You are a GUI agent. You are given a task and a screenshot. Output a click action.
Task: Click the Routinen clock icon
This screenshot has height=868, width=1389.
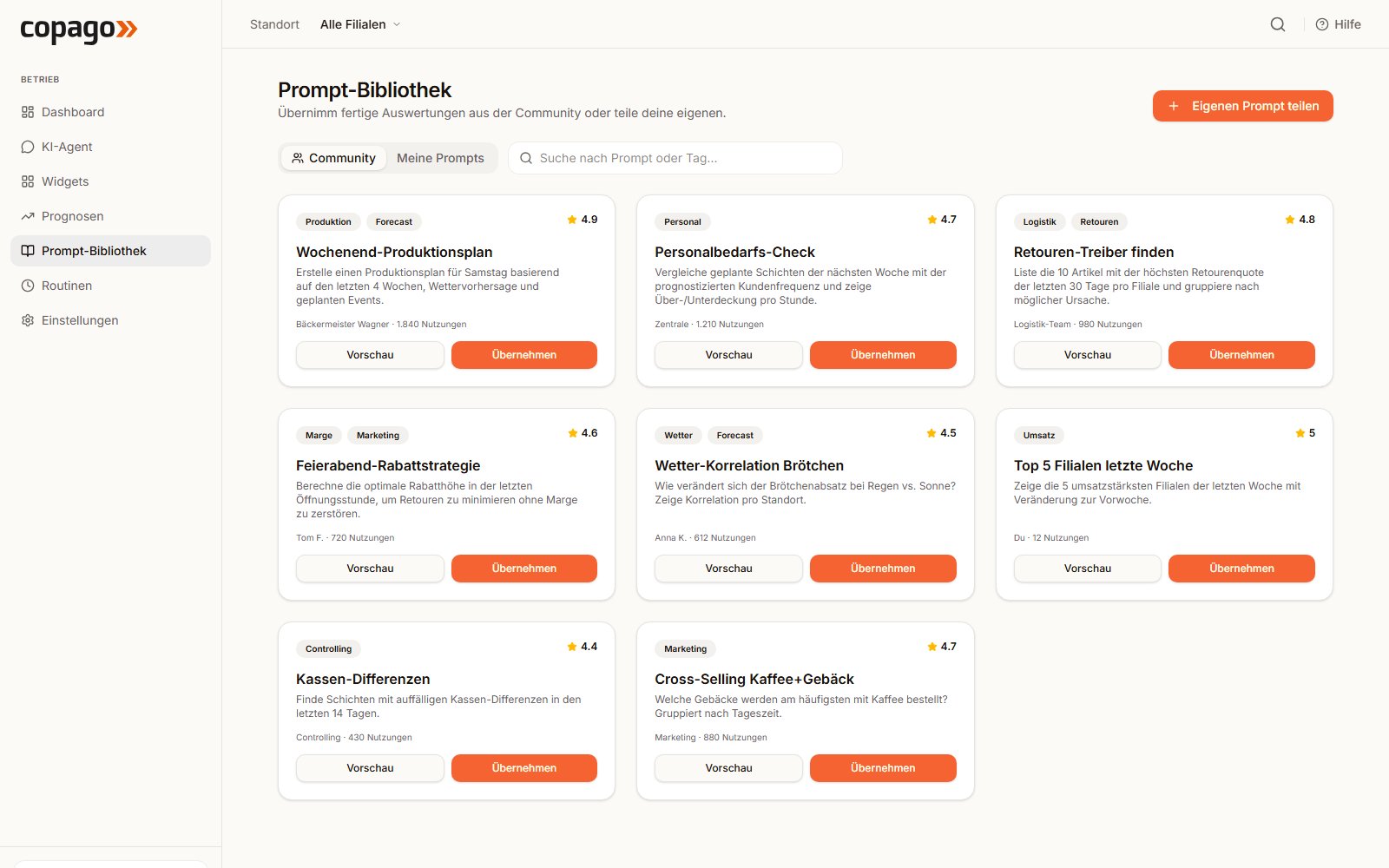28,286
